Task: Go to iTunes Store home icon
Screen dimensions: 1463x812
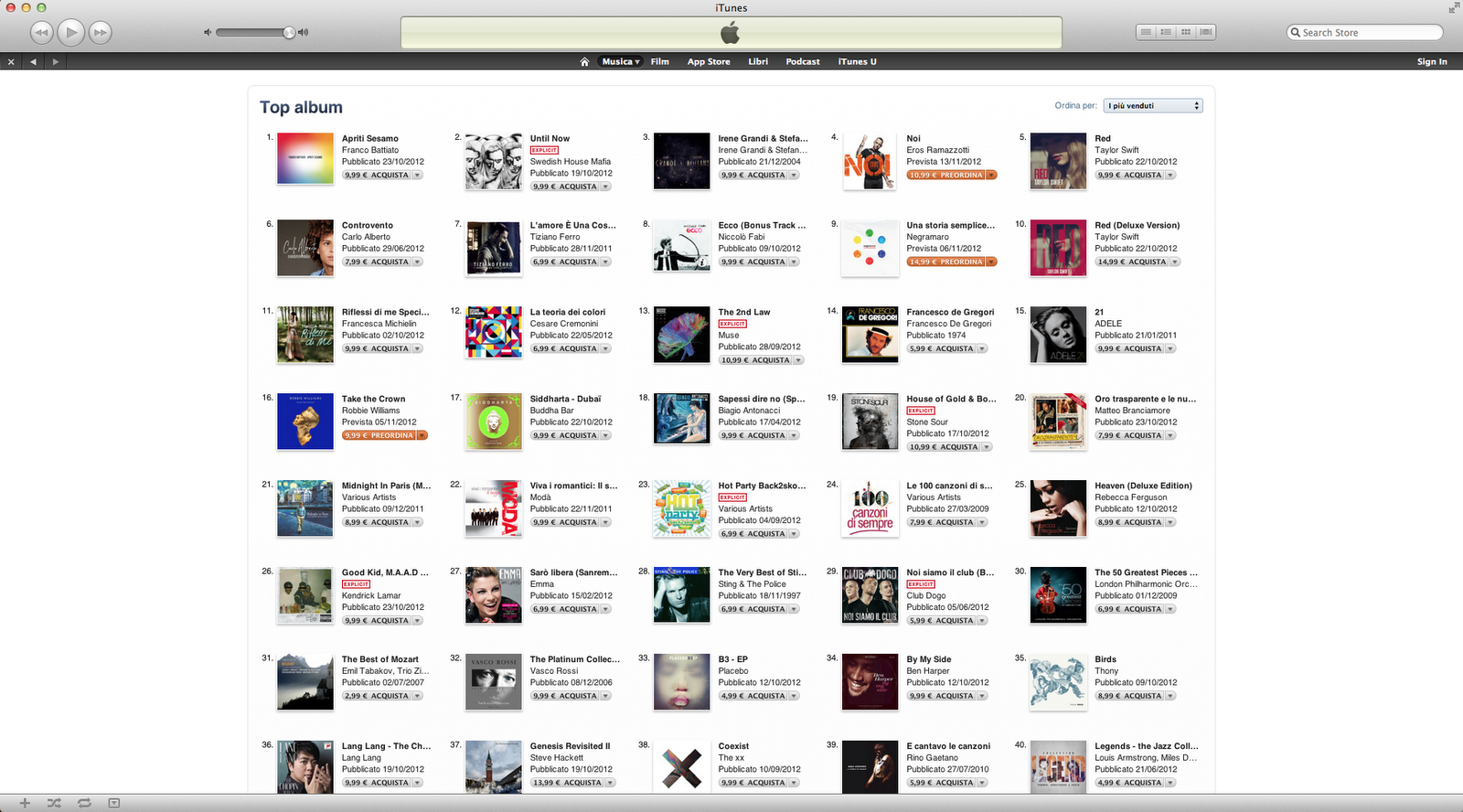Action: [584, 61]
